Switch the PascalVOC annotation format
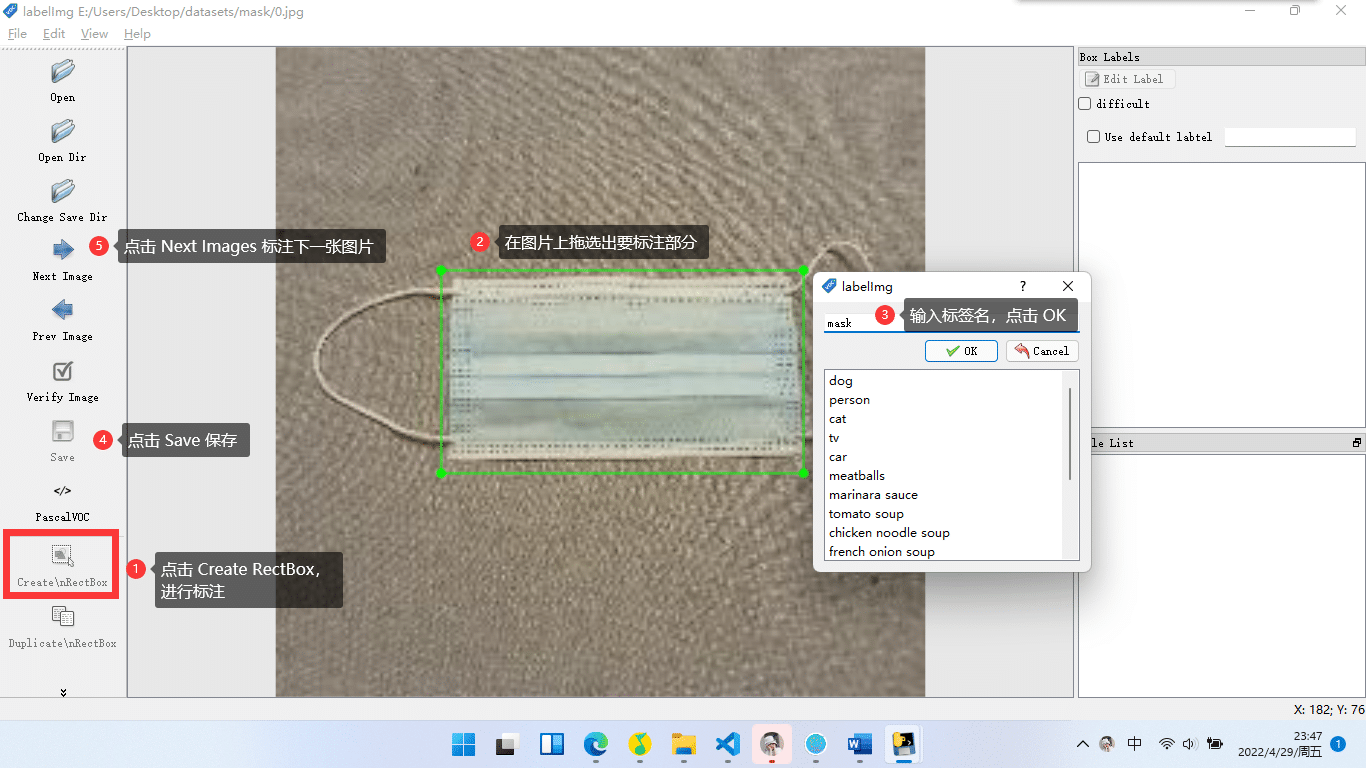Screen dimensions: 1366x768 63,492
